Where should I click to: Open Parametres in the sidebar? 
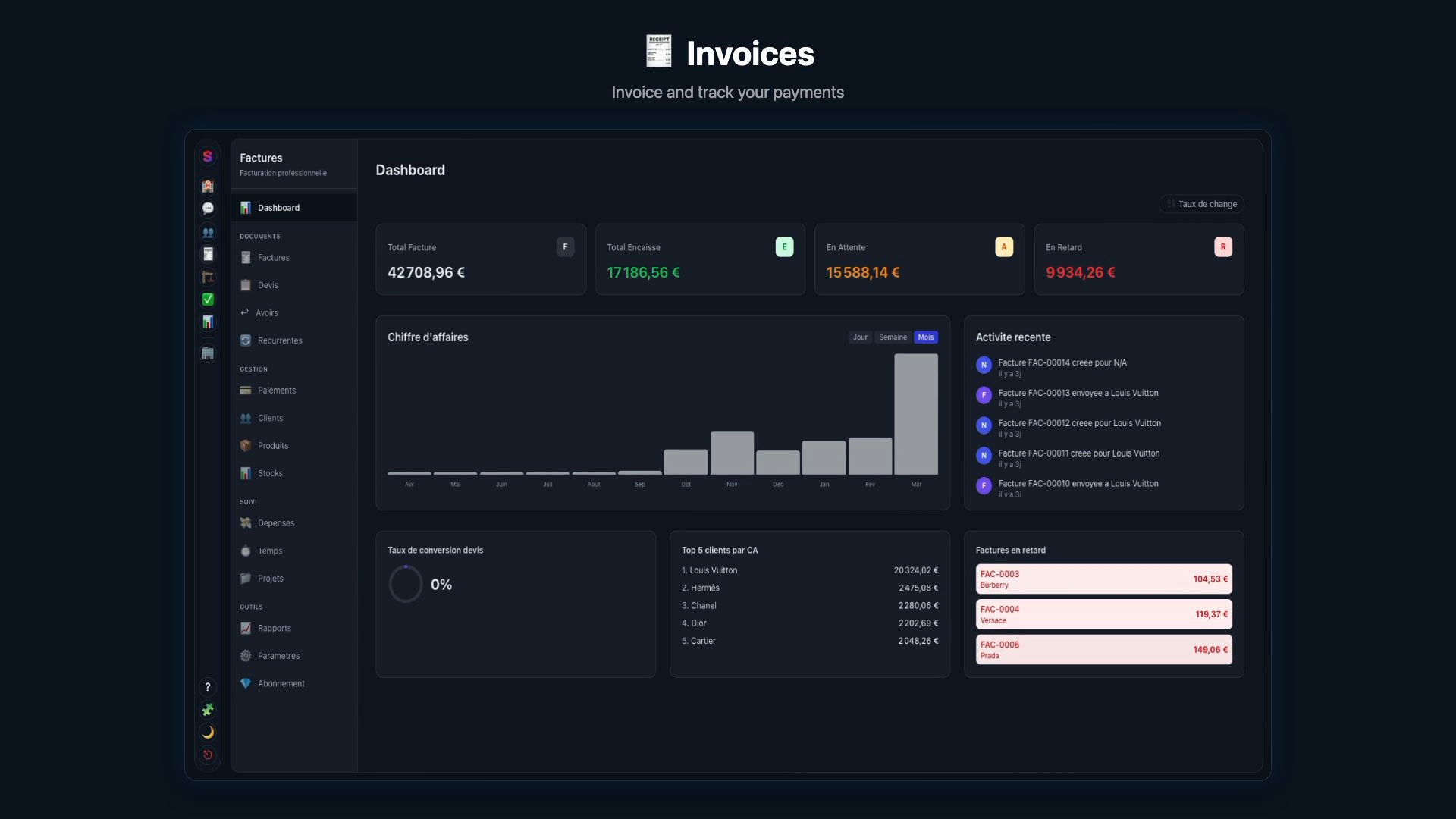point(278,656)
